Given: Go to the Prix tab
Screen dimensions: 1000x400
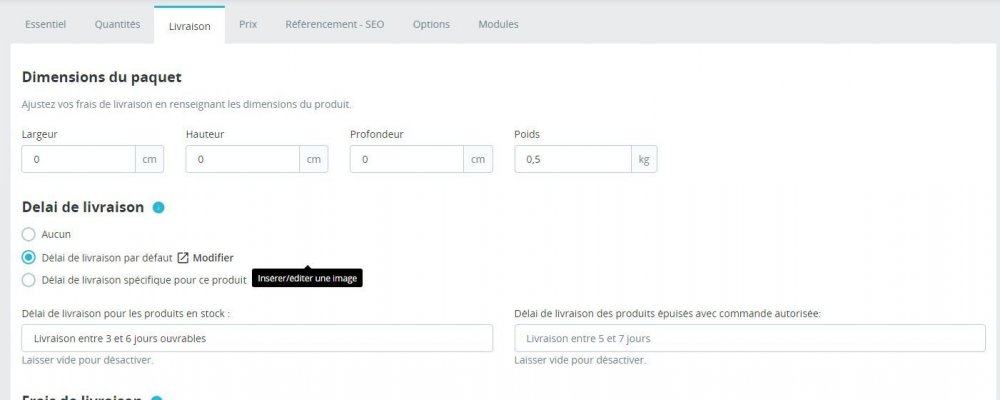Looking at the screenshot, I should pos(248,25).
